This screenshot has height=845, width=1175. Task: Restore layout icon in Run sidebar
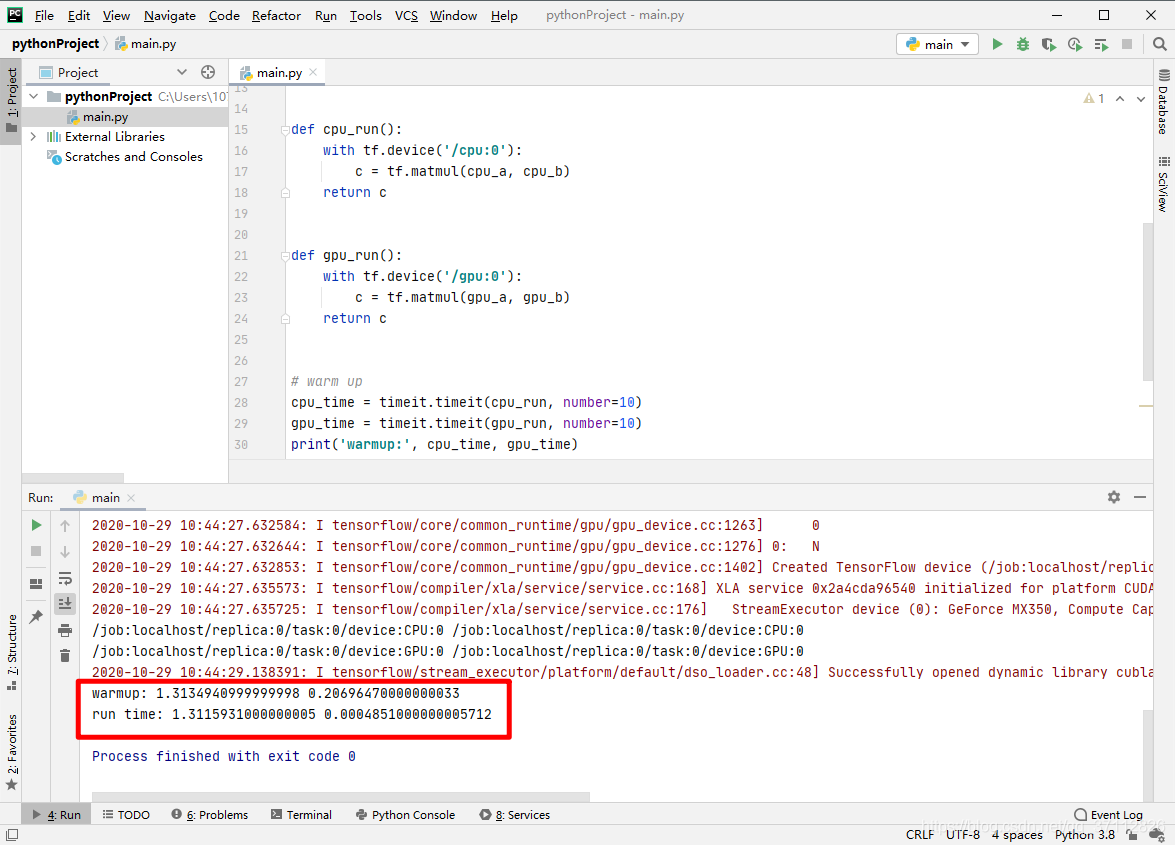36,584
